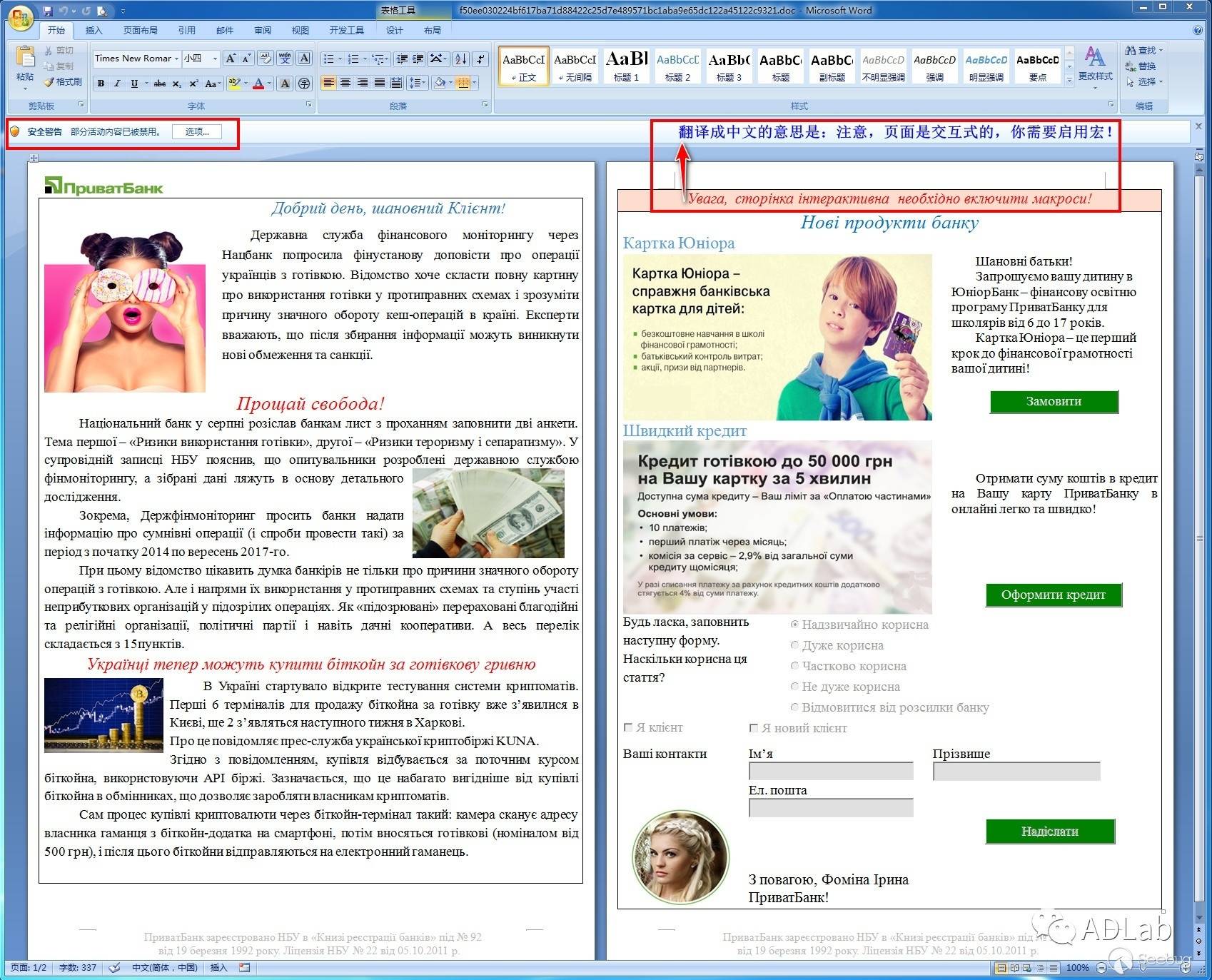Viewport: 1212px width, 980px height.
Task: Center align the paragraph
Action: (345, 84)
